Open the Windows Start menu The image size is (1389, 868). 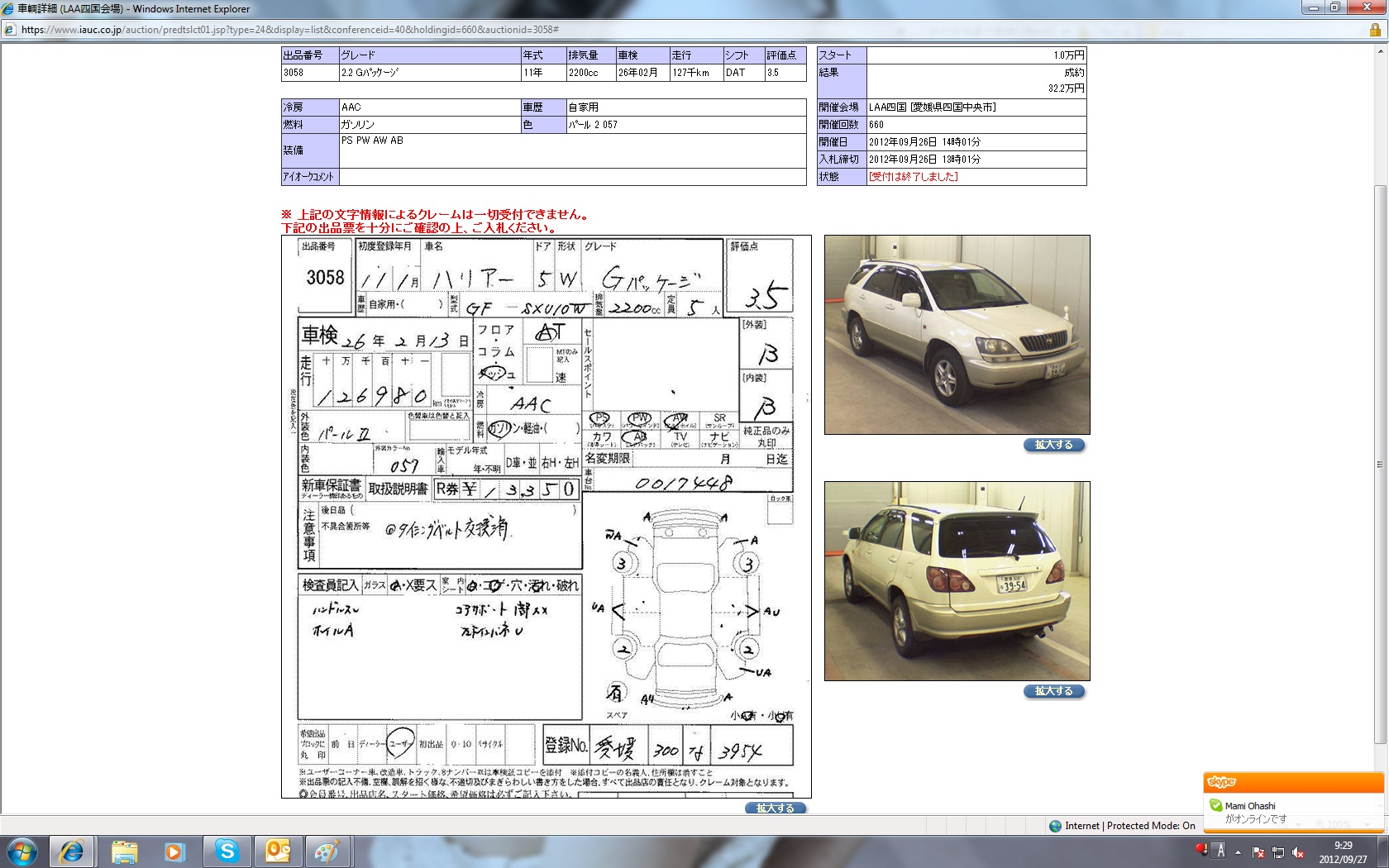22,851
